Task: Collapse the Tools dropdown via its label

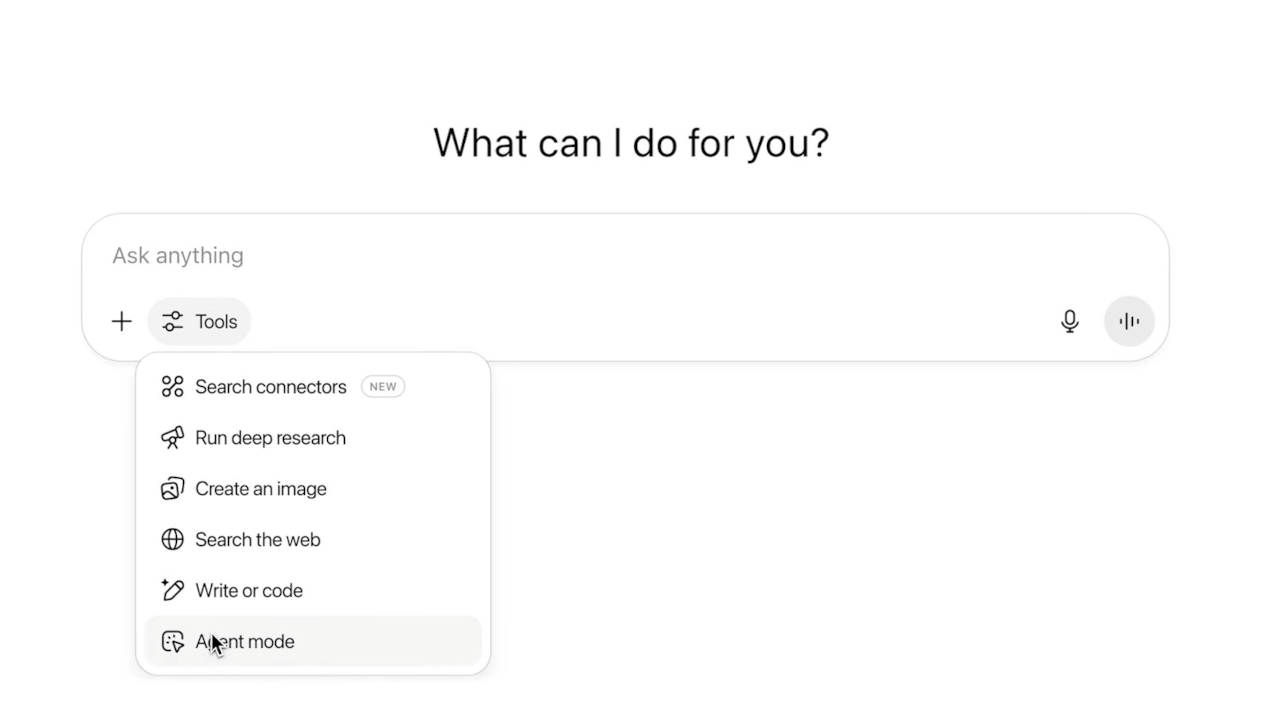Action: (x=216, y=322)
